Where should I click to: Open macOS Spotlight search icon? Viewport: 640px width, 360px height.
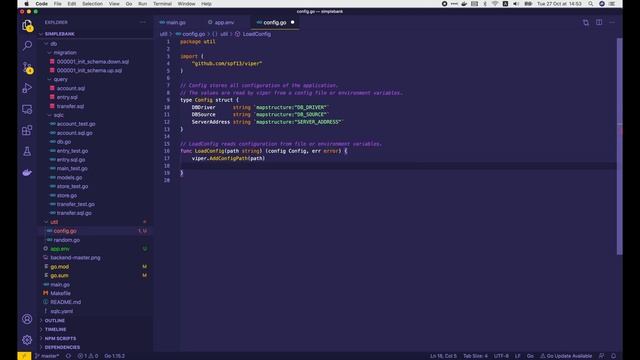[591, 4]
